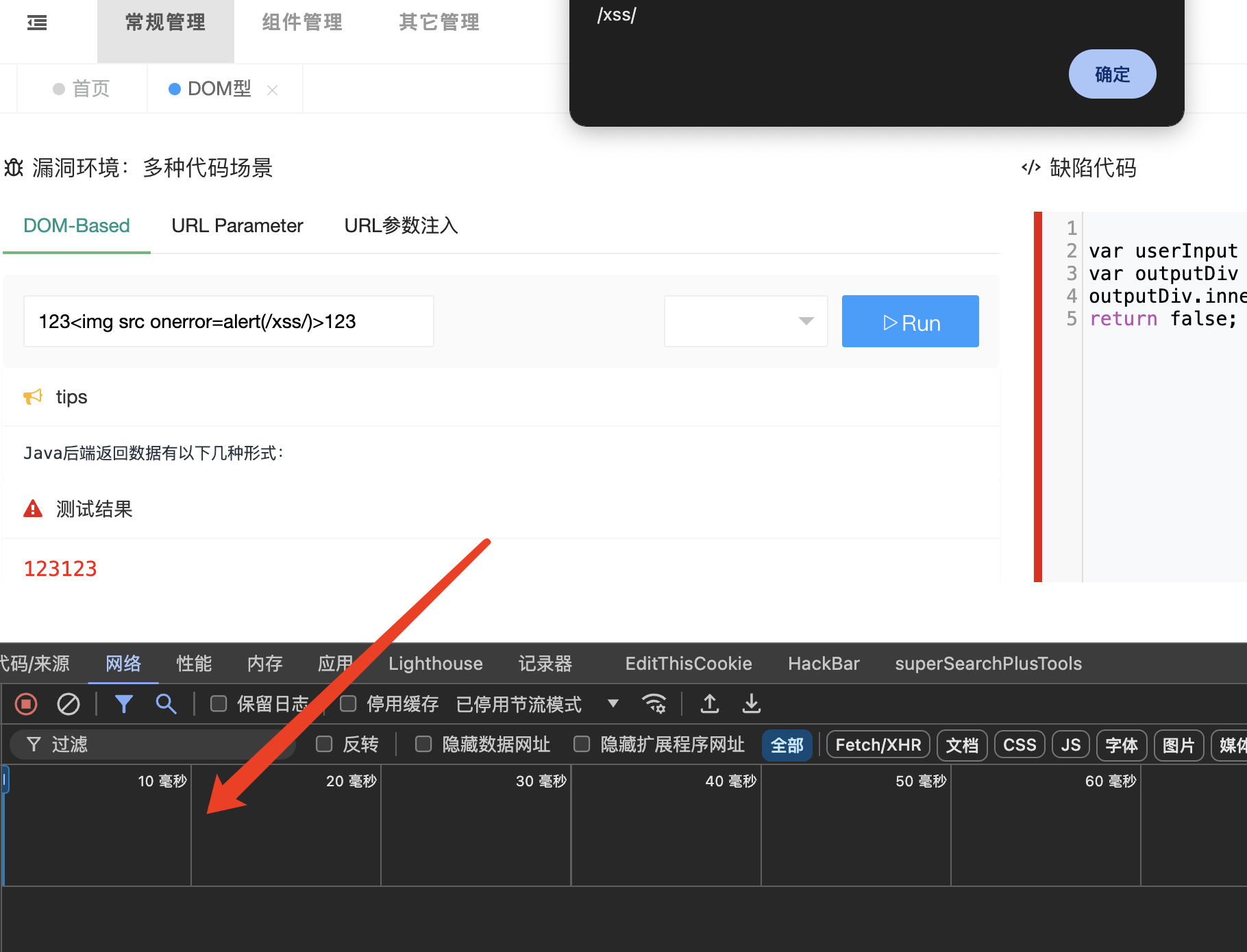Export HAR file download icon
Viewport: 1247px width, 952px height.
coord(752,704)
